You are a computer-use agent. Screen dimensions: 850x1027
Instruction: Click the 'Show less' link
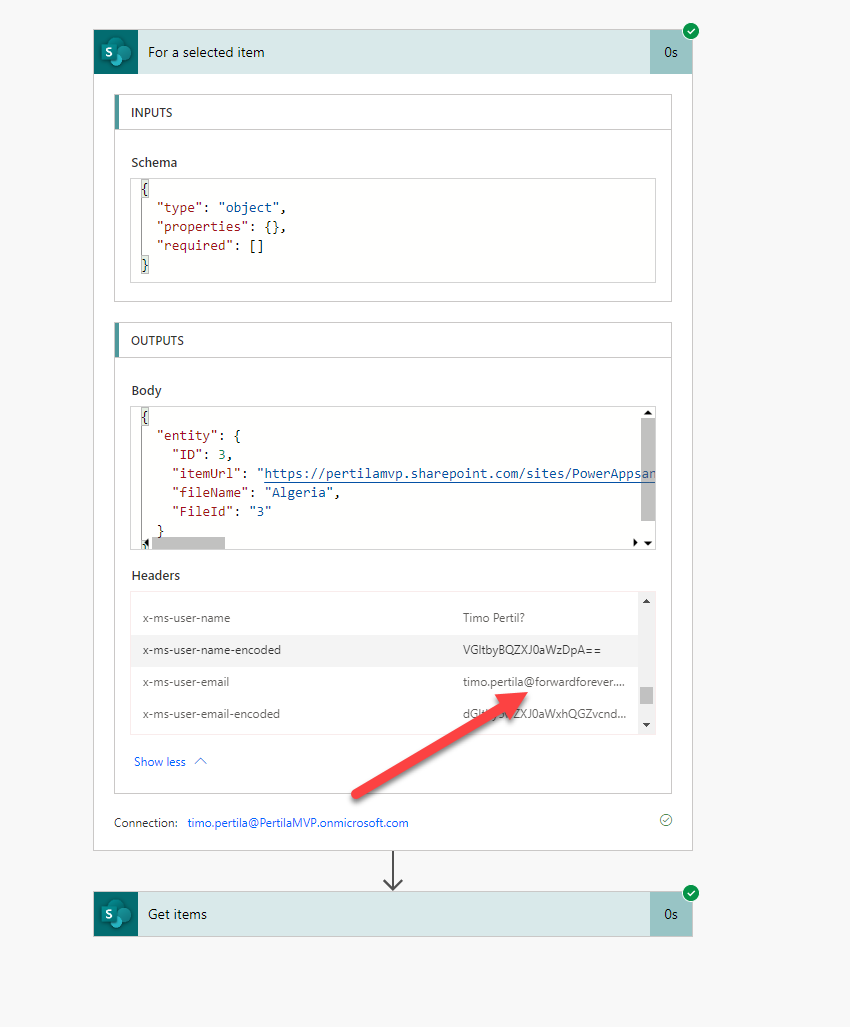(x=160, y=762)
